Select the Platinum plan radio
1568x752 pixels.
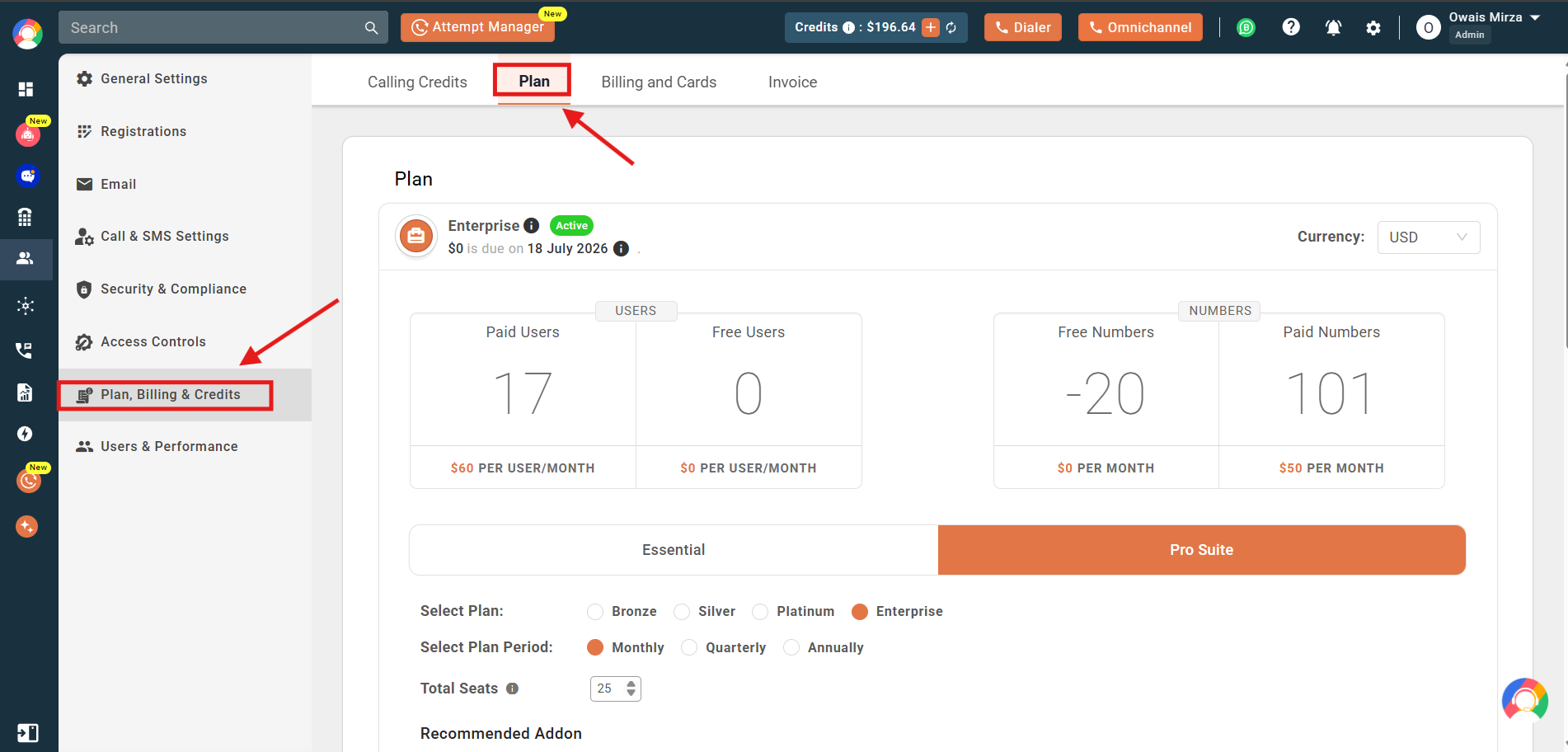tap(760, 612)
